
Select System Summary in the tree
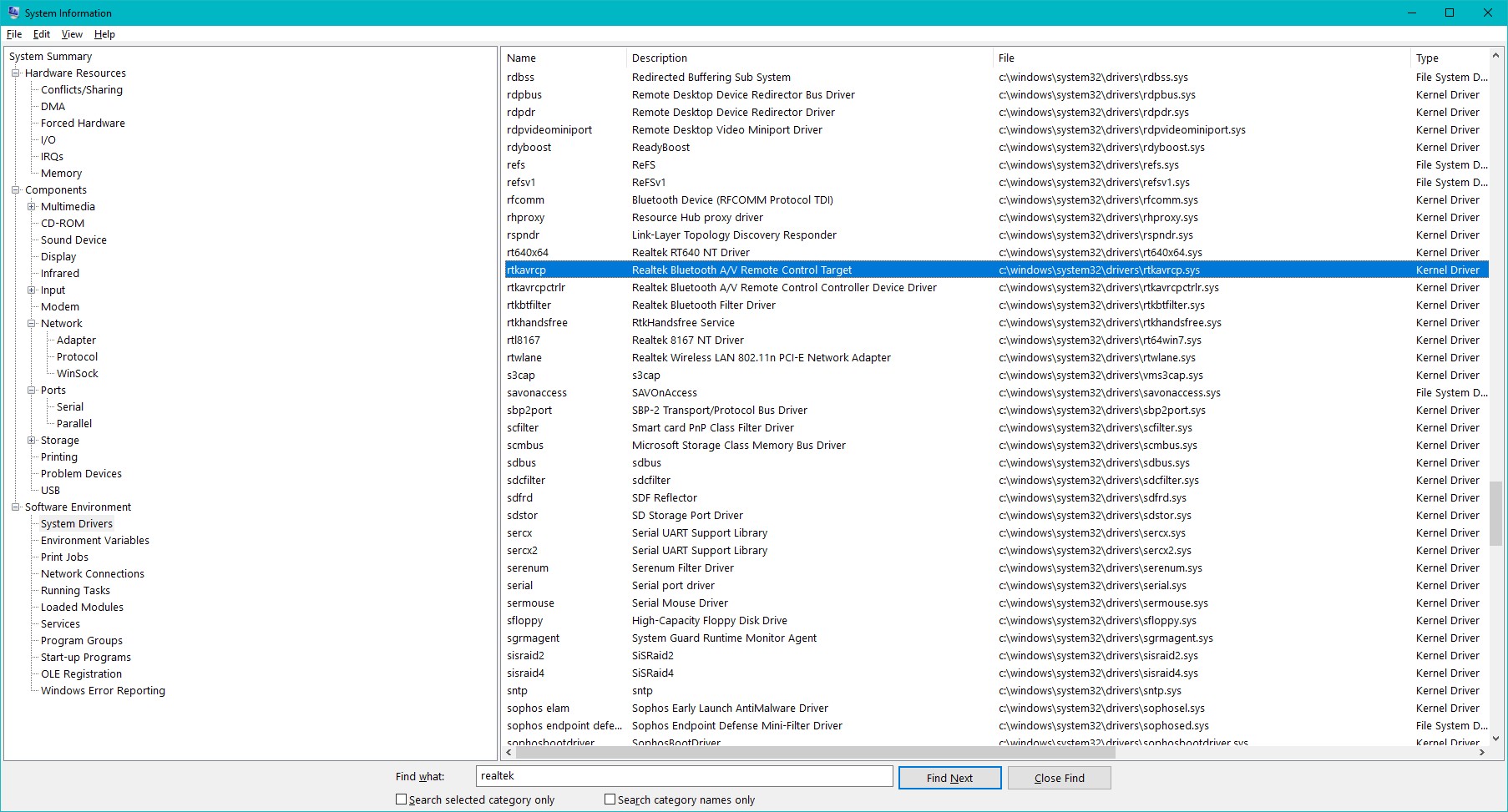(x=50, y=57)
